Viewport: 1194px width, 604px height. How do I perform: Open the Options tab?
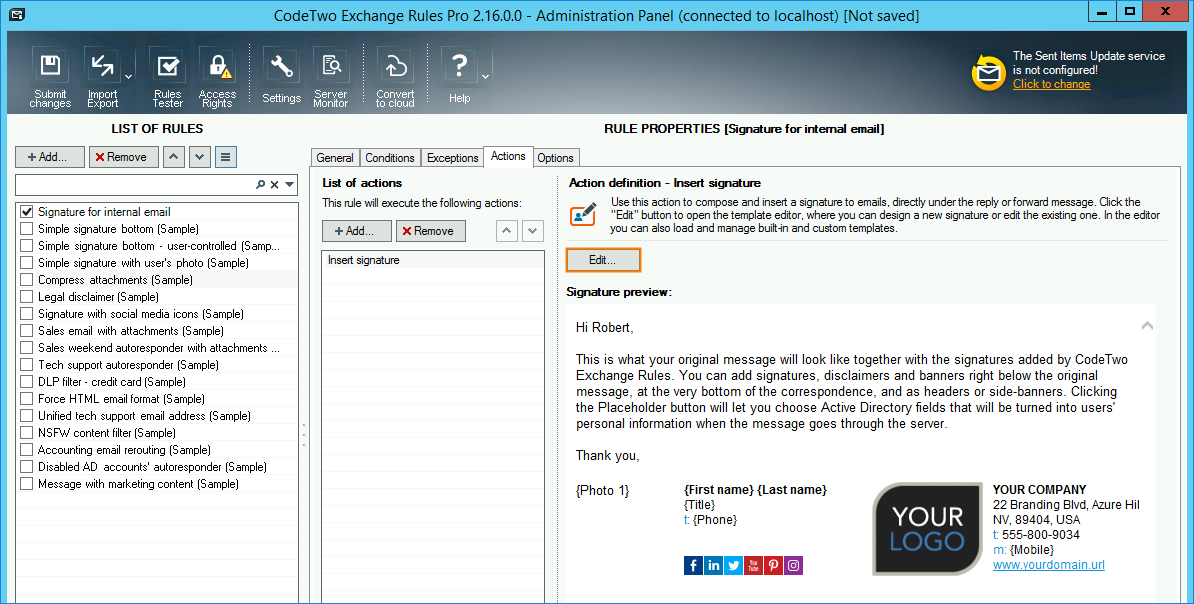tap(555, 158)
